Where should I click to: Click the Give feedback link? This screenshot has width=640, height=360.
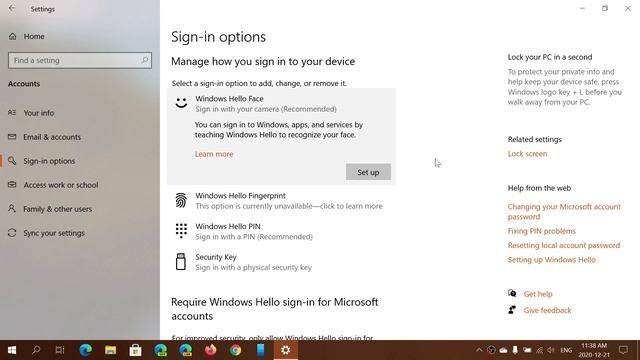coord(547,310)
